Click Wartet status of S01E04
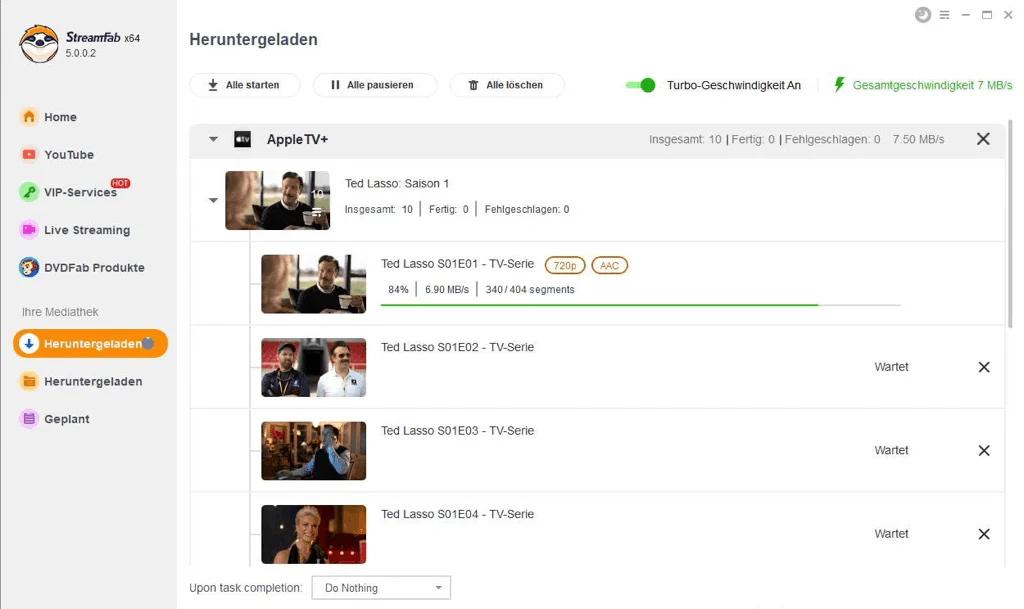This screenshot has height=609, width=1024. coord(891,534)
